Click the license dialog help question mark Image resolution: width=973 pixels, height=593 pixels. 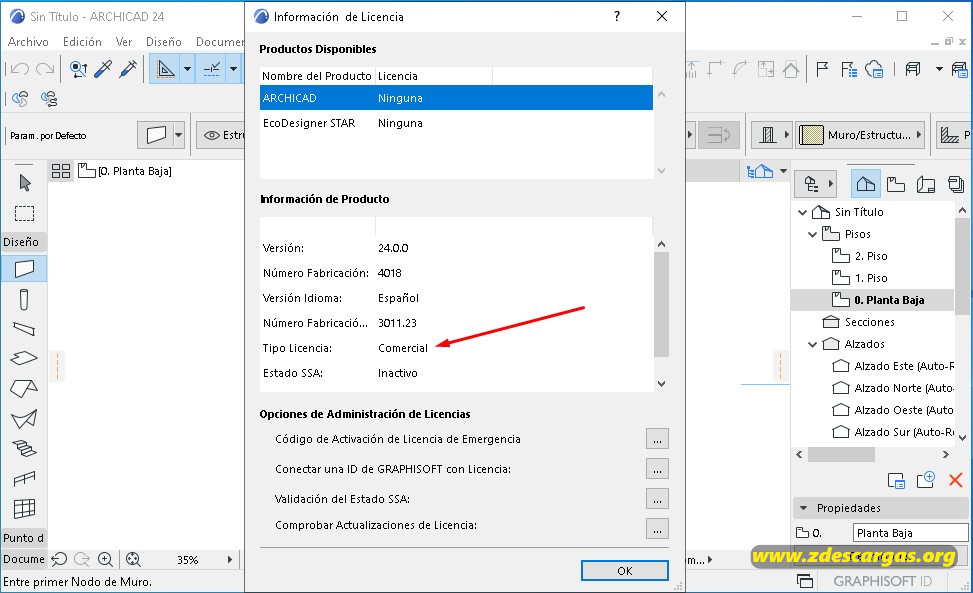(617, 17)
